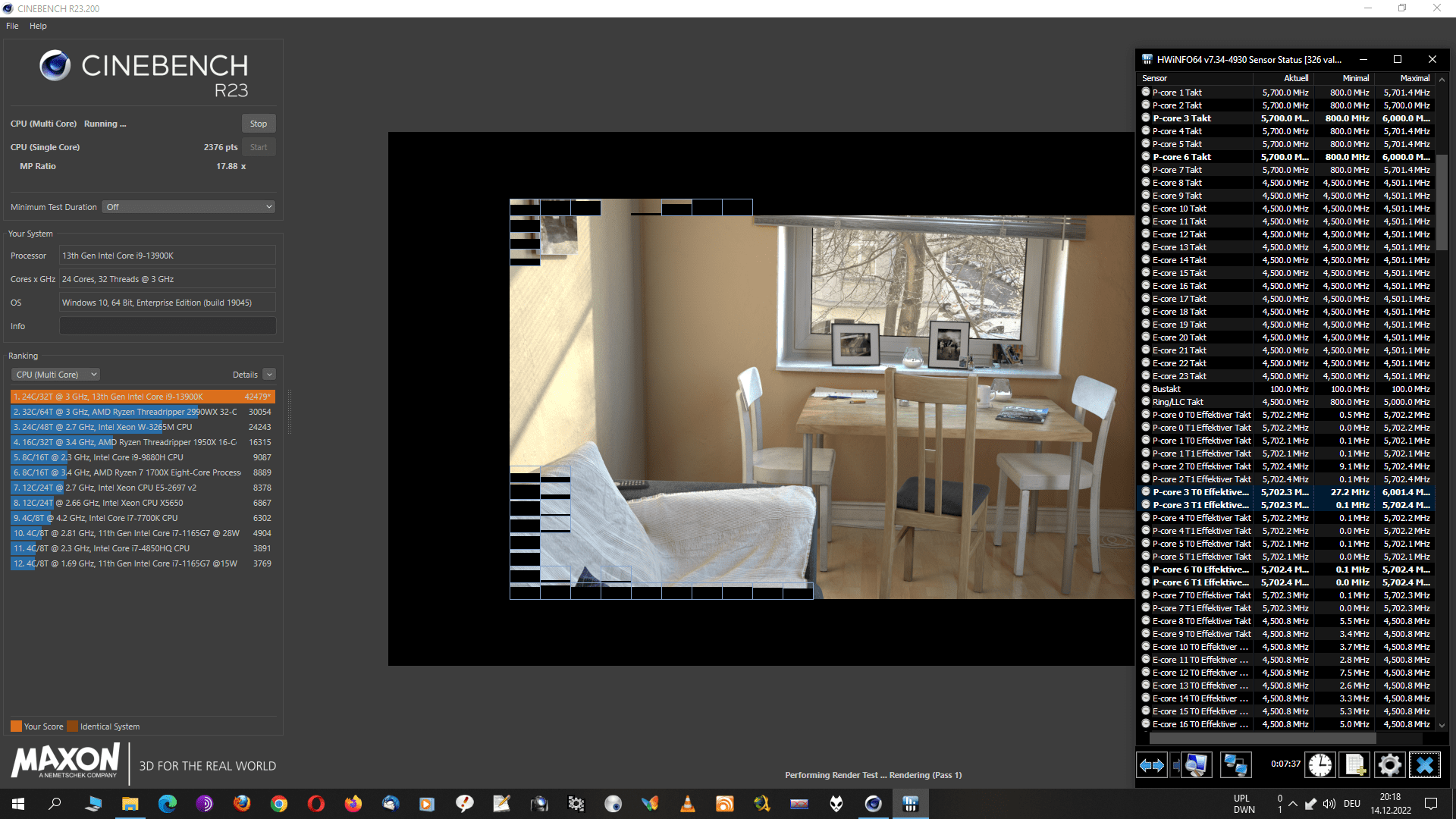This screenshot has height=819, width=1456.
Task: Show hidden system tray icons chevron
Action: click(x=1293, y=804)
